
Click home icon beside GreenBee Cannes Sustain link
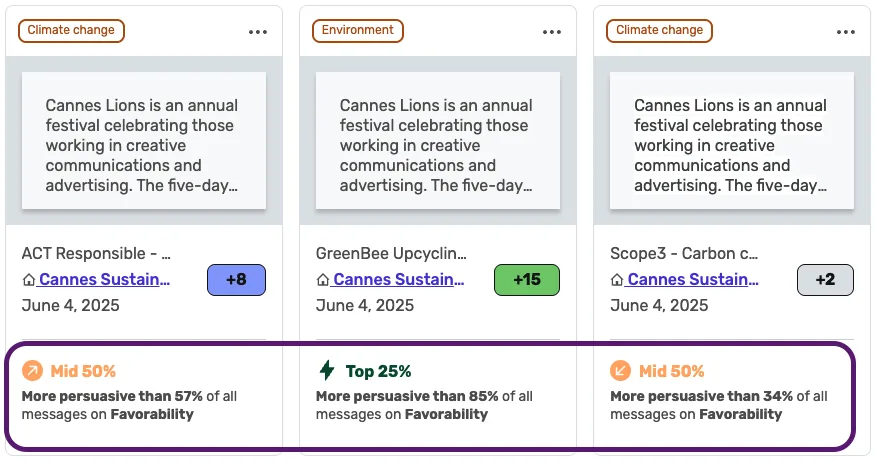[x=323, y=280]
